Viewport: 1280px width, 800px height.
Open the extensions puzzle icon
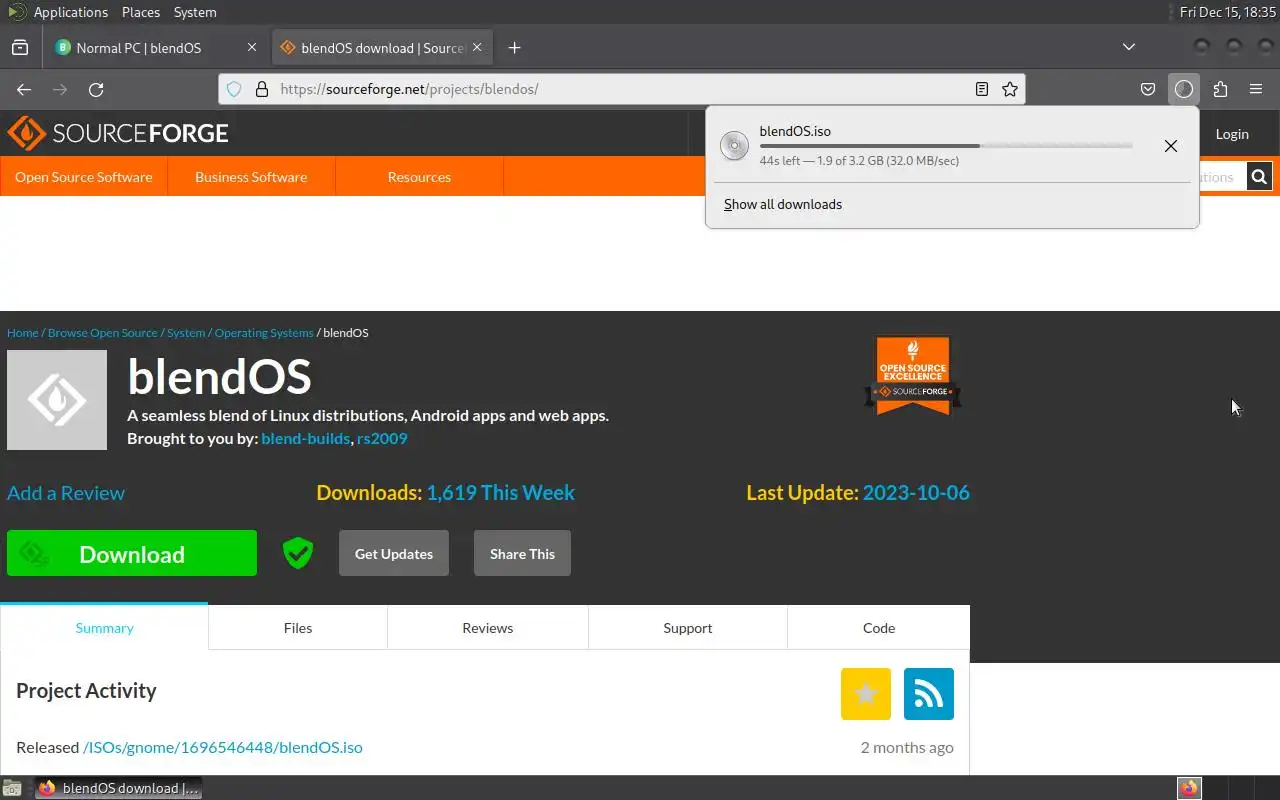[1220, 89]
